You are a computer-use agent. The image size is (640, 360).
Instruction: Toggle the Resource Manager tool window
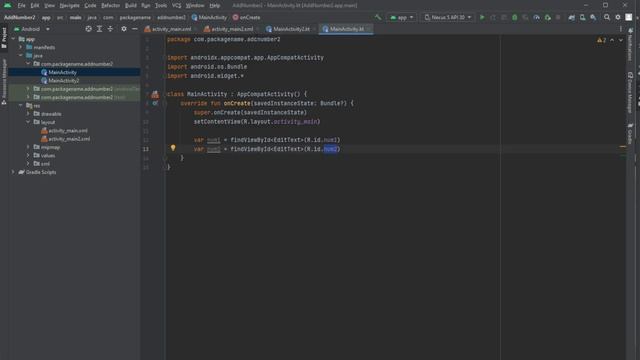click(x=4, y=82)
